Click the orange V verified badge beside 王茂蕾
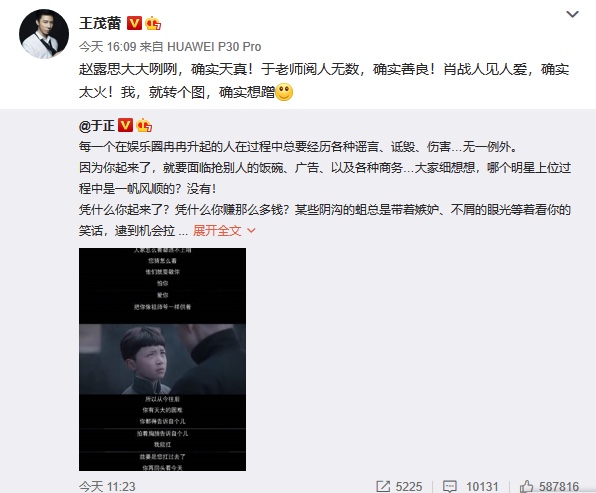Viewport: 596px width, 493px height. (x=134, y=23)
